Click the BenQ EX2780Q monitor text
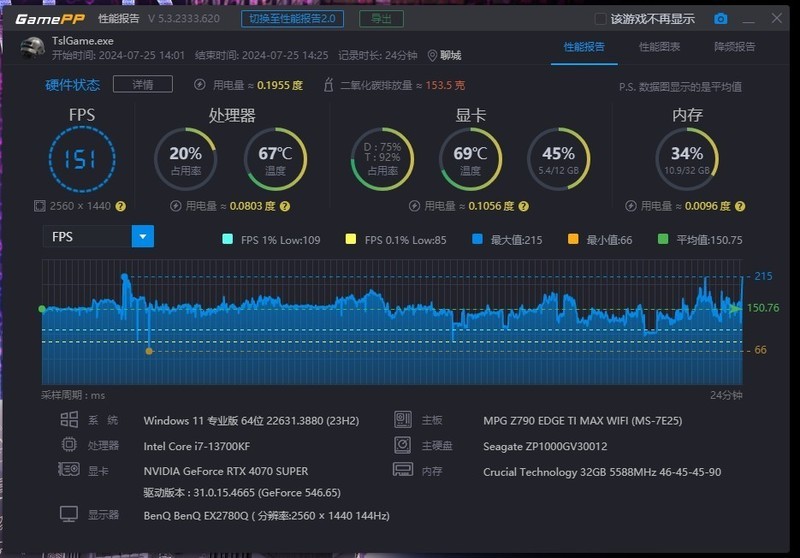The image size is (800, 558). point(266,516)
